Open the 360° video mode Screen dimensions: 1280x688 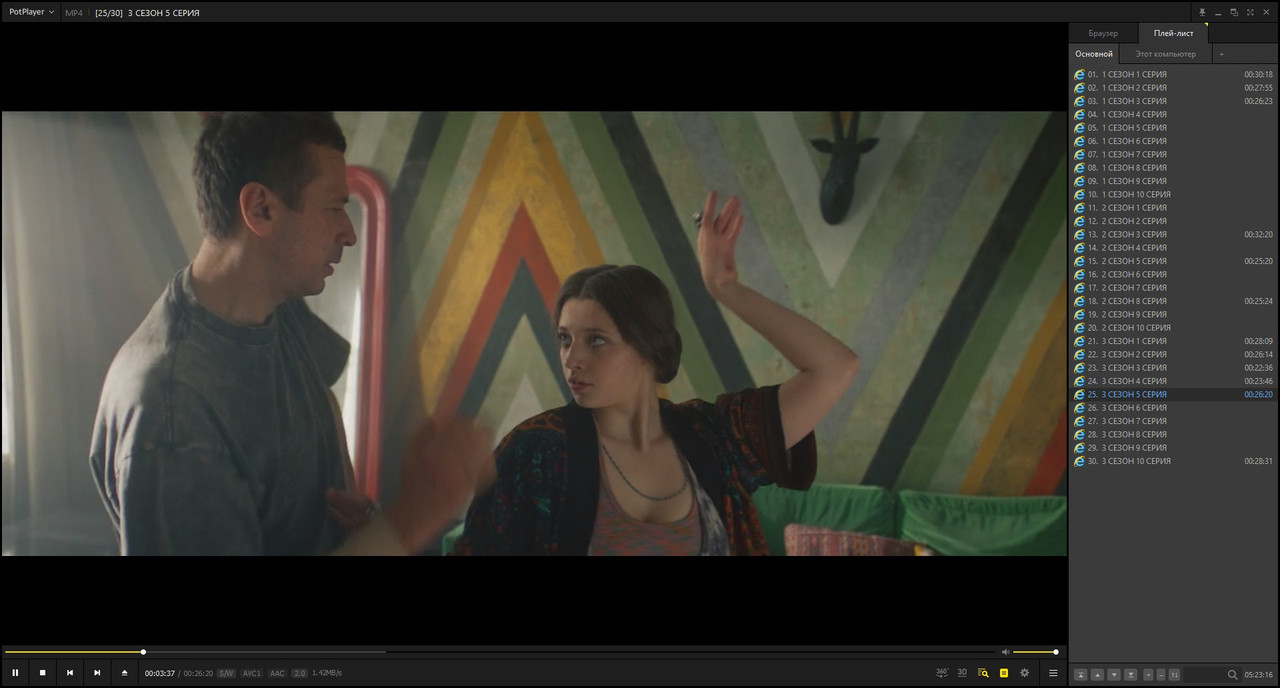(942, 673)
